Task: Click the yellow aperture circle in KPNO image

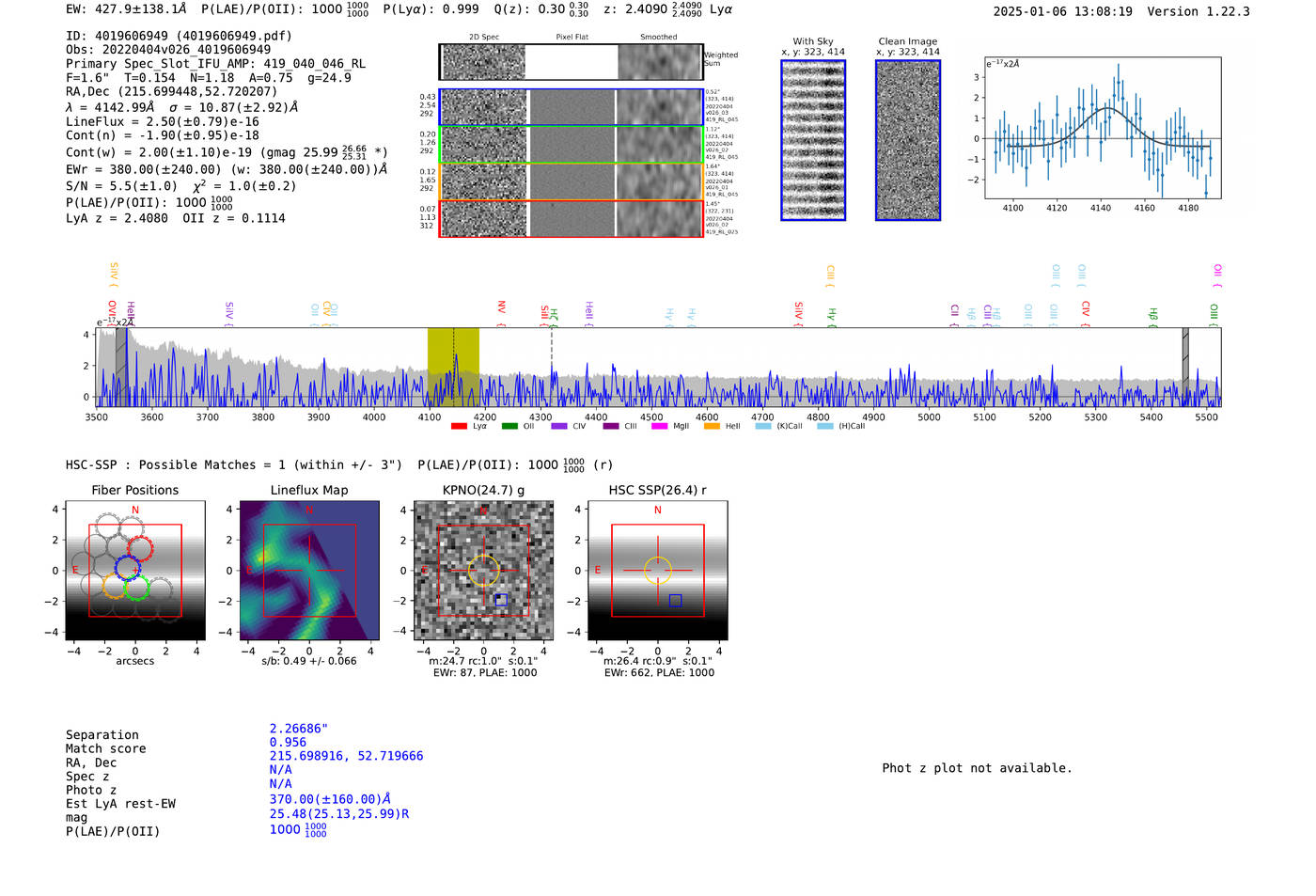Action: [x=483, y=571]
